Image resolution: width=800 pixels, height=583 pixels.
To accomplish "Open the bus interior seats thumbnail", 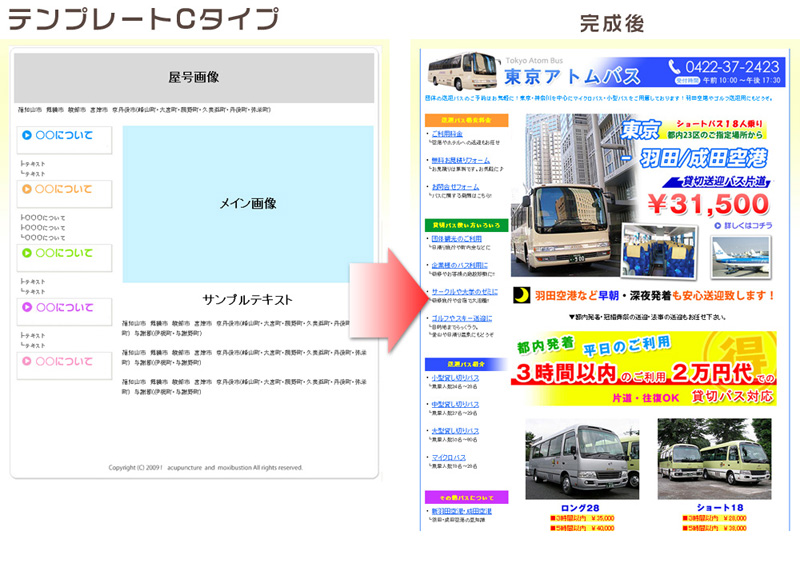I will coord(659,252).
